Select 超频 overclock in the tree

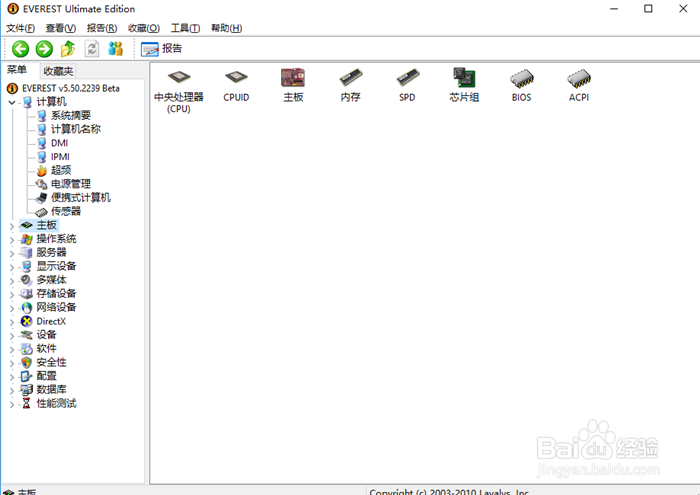click(x=54, y=171)
